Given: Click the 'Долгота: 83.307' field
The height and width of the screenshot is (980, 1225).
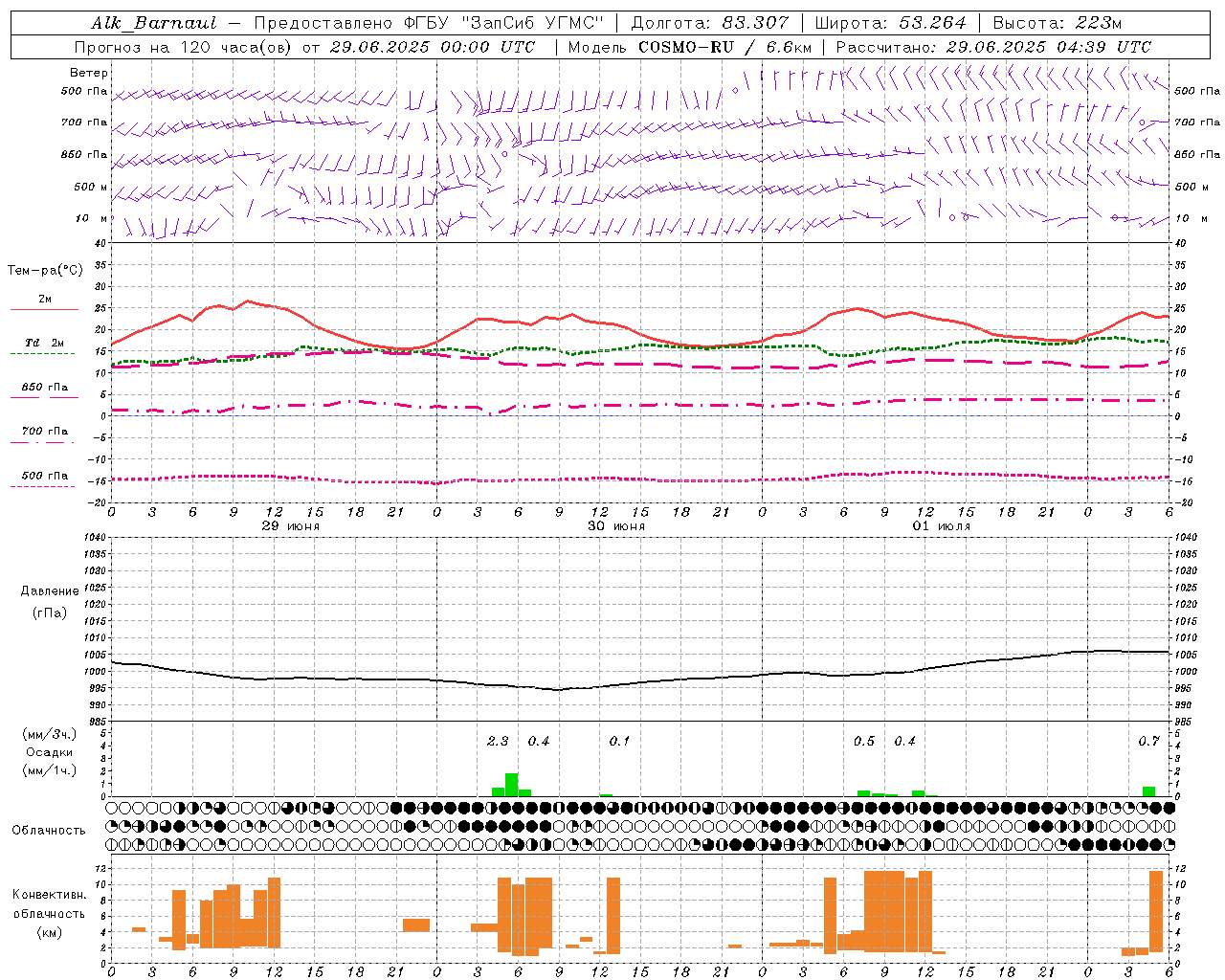Looking at the screenshot, I should pos(710,23).
